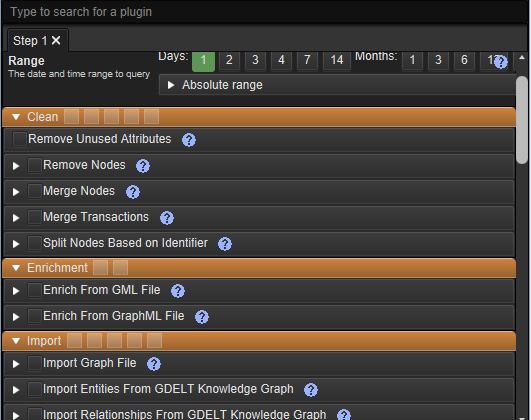Open help for Merge Transactions plugin

pyautogui.click(x=167, y=218)
